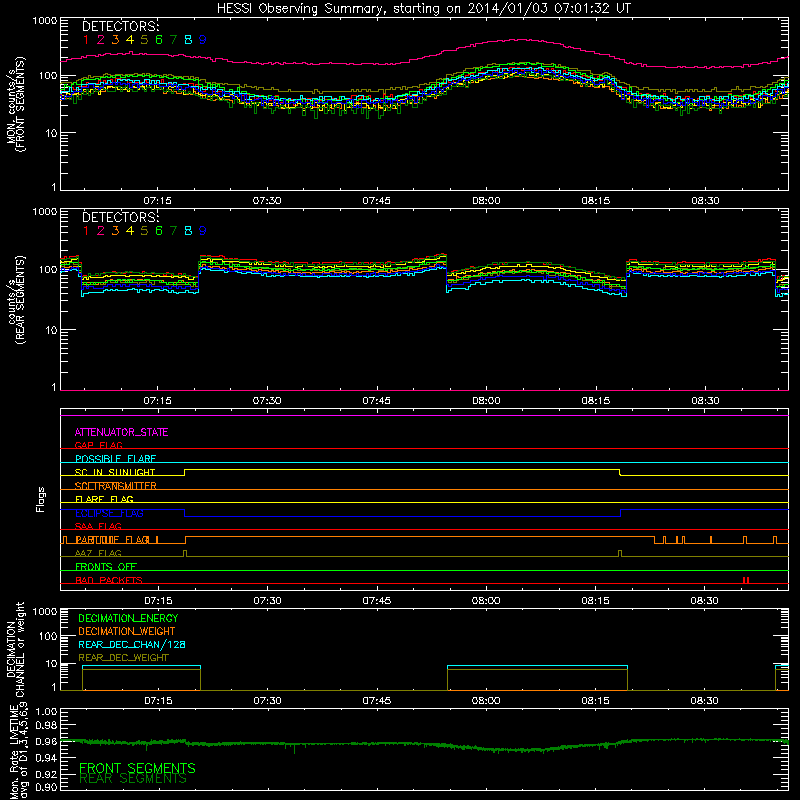800x800 pixels.
Task: Click the DECIMATION_WEIGHT legend entry
Action: [127, 632]
